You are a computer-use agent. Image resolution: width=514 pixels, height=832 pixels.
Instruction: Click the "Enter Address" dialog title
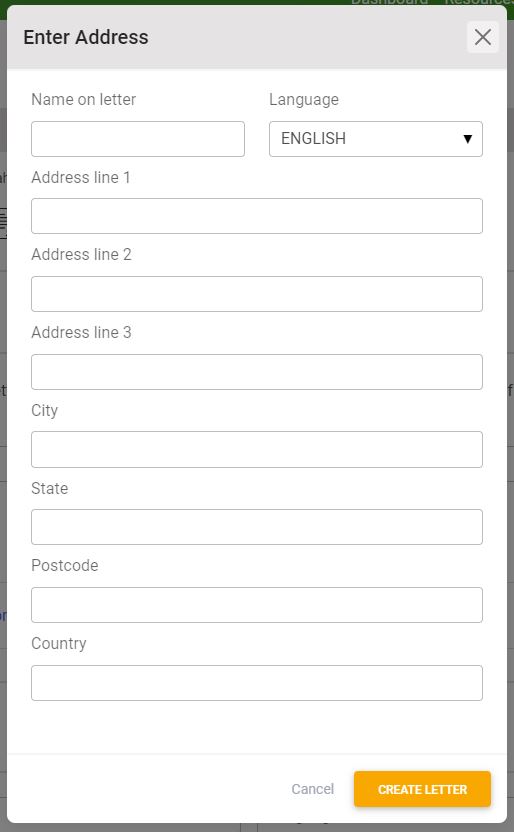pyautogui.click(x=86, y=37)
